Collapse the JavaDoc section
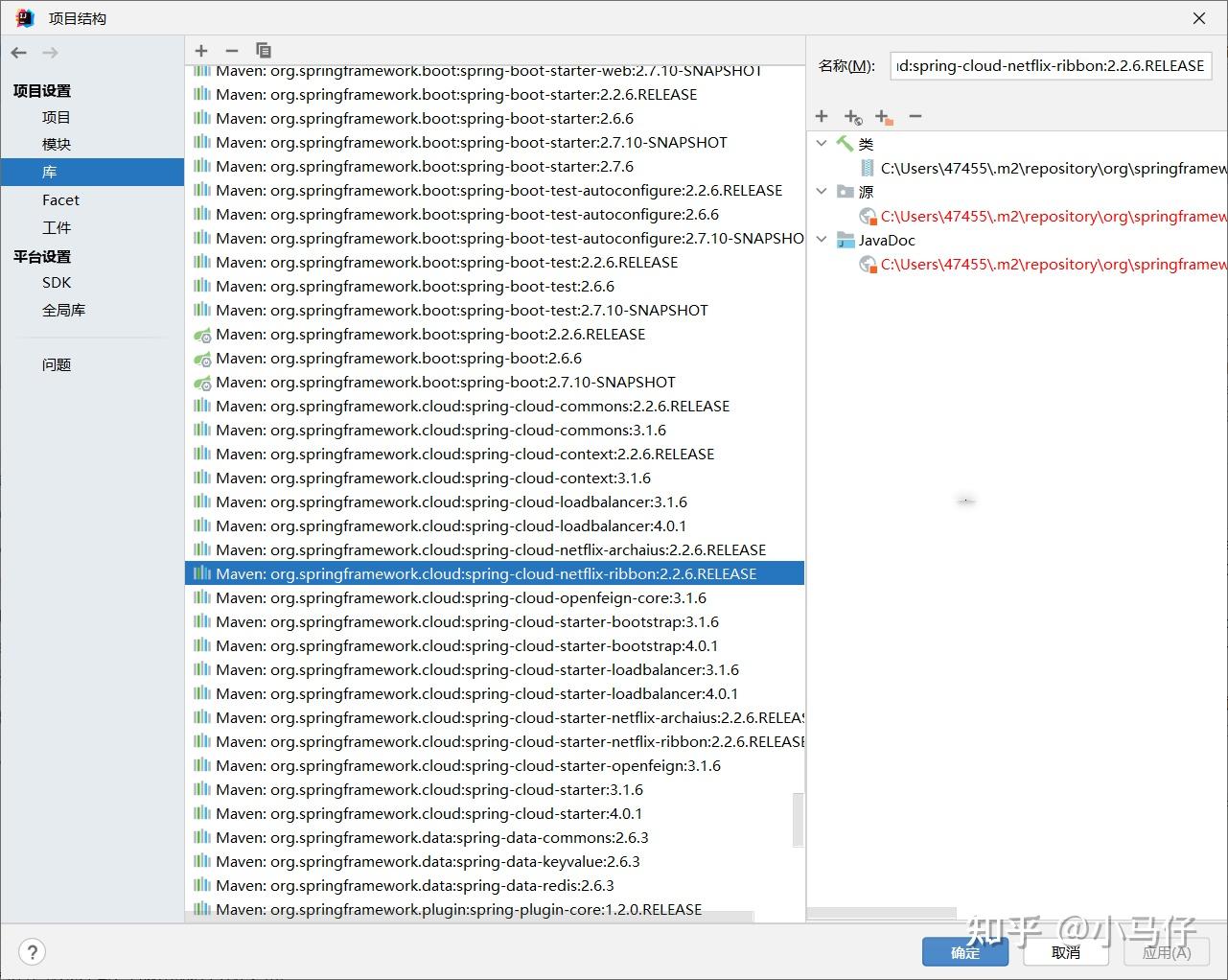The image size is (1228, 980). (822, 240)
